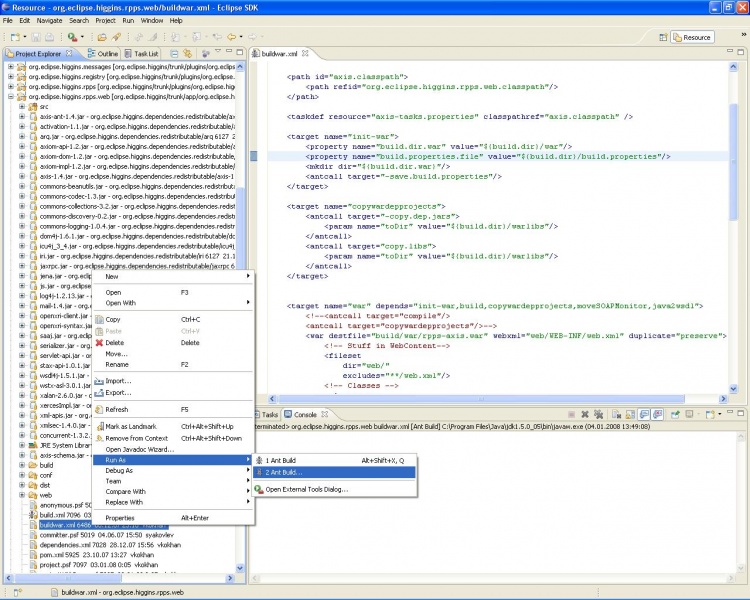Image resolution: width=750 pixels, height=600 pixels.
Task: Open the Project menu
Action: 105,21
